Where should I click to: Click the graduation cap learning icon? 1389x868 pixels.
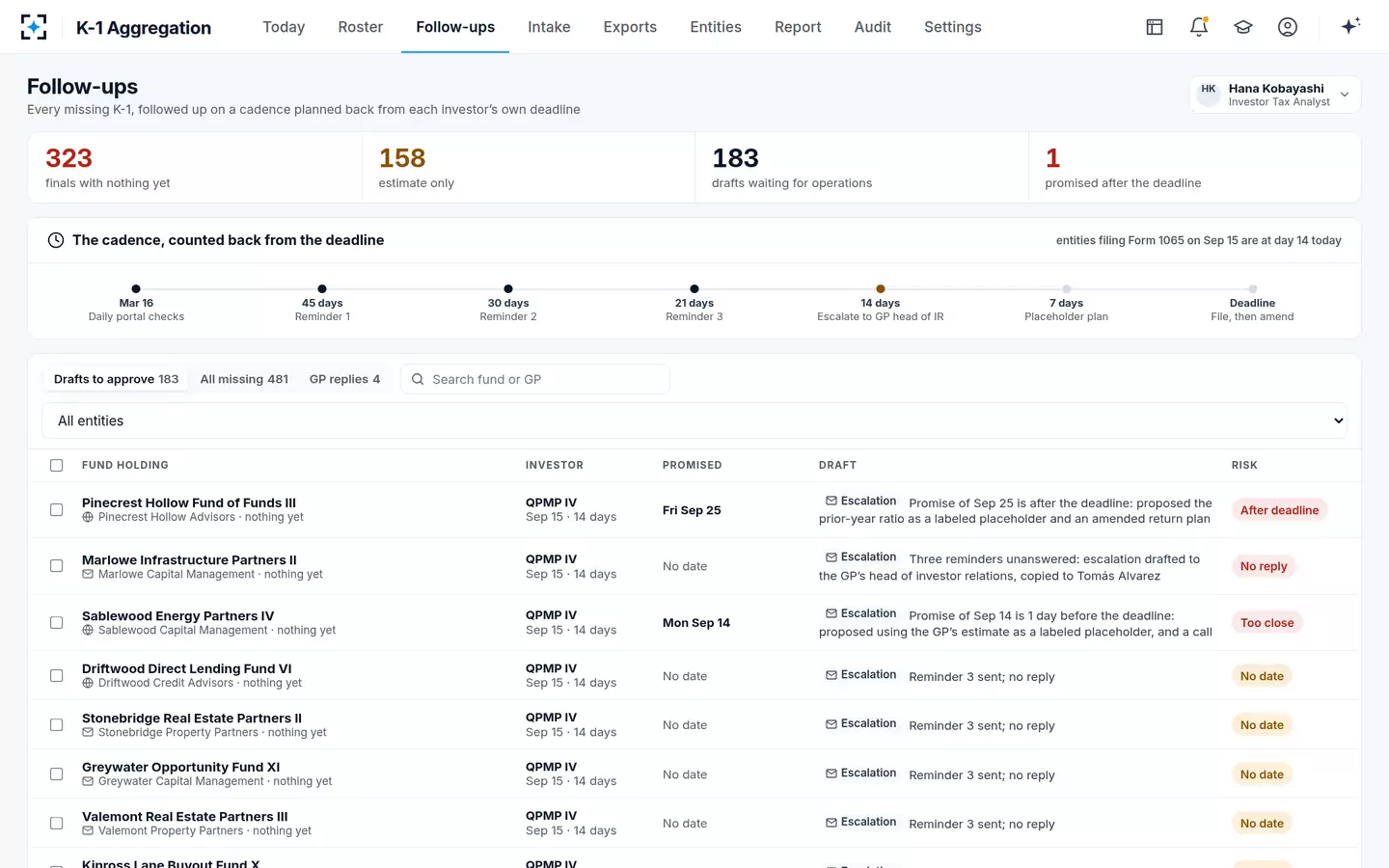[x=1243, y=27]
